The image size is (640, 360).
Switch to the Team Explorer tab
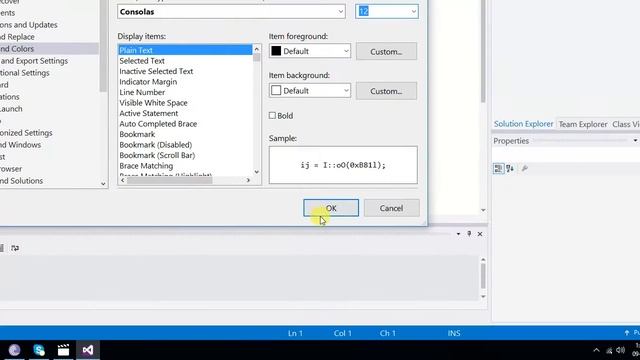582,124
